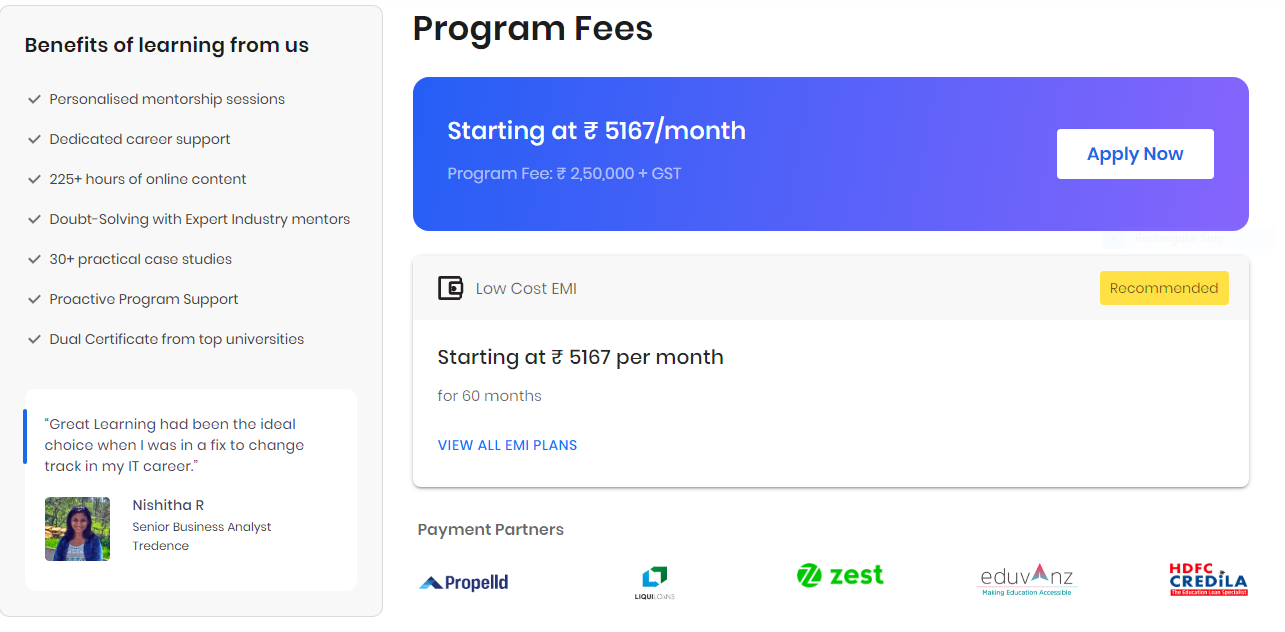Click the Nishitha R testimonial name

tap(168, 506)
